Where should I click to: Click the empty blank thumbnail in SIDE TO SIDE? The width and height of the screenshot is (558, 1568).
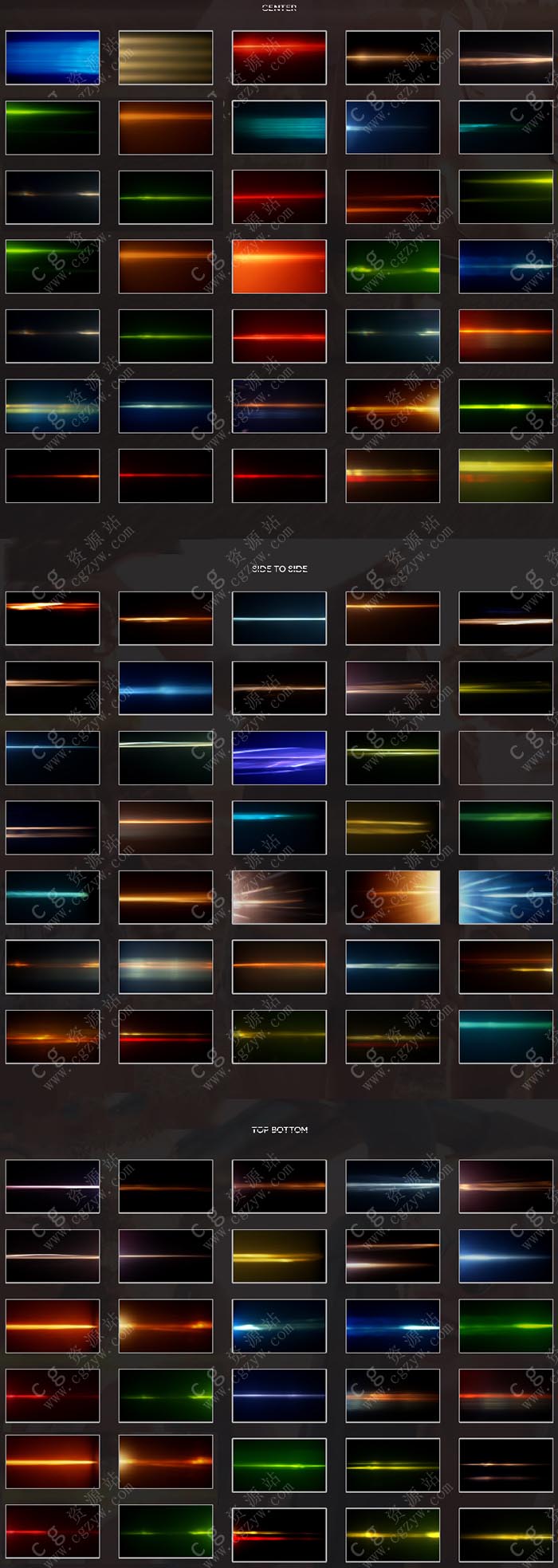[505, 757]
